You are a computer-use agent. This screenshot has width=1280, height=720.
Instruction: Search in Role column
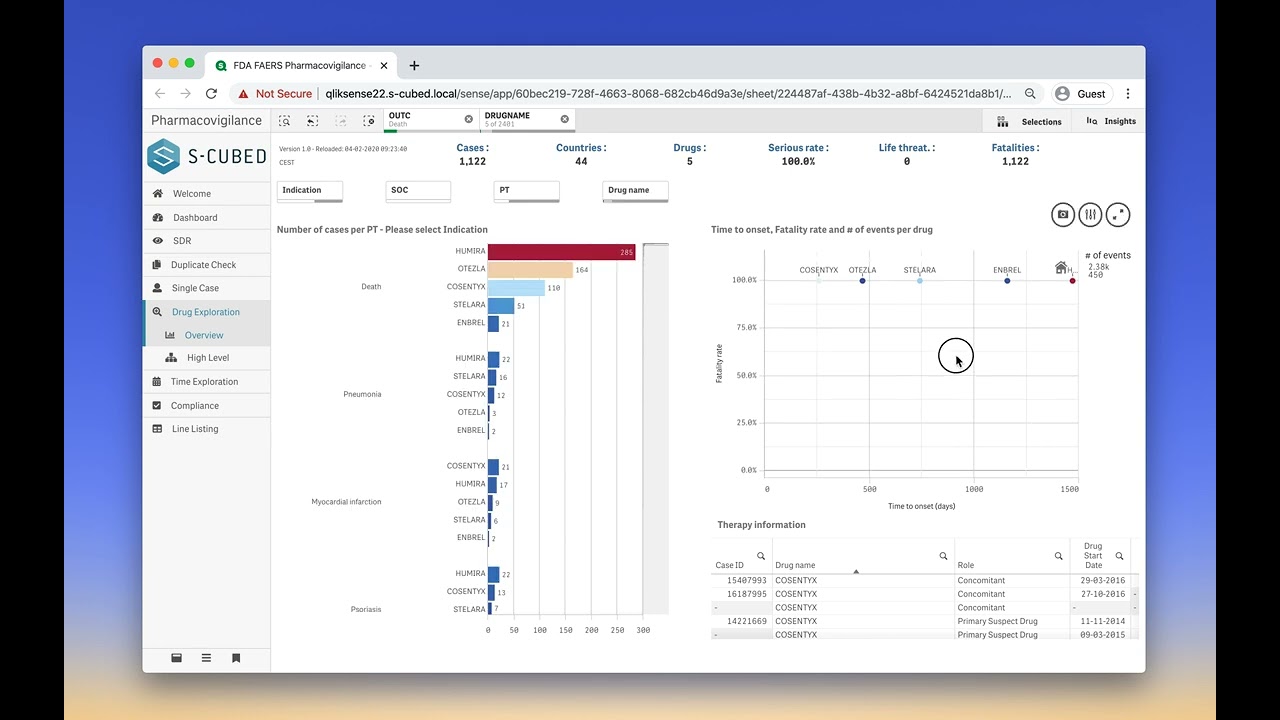pos(1059,556)
